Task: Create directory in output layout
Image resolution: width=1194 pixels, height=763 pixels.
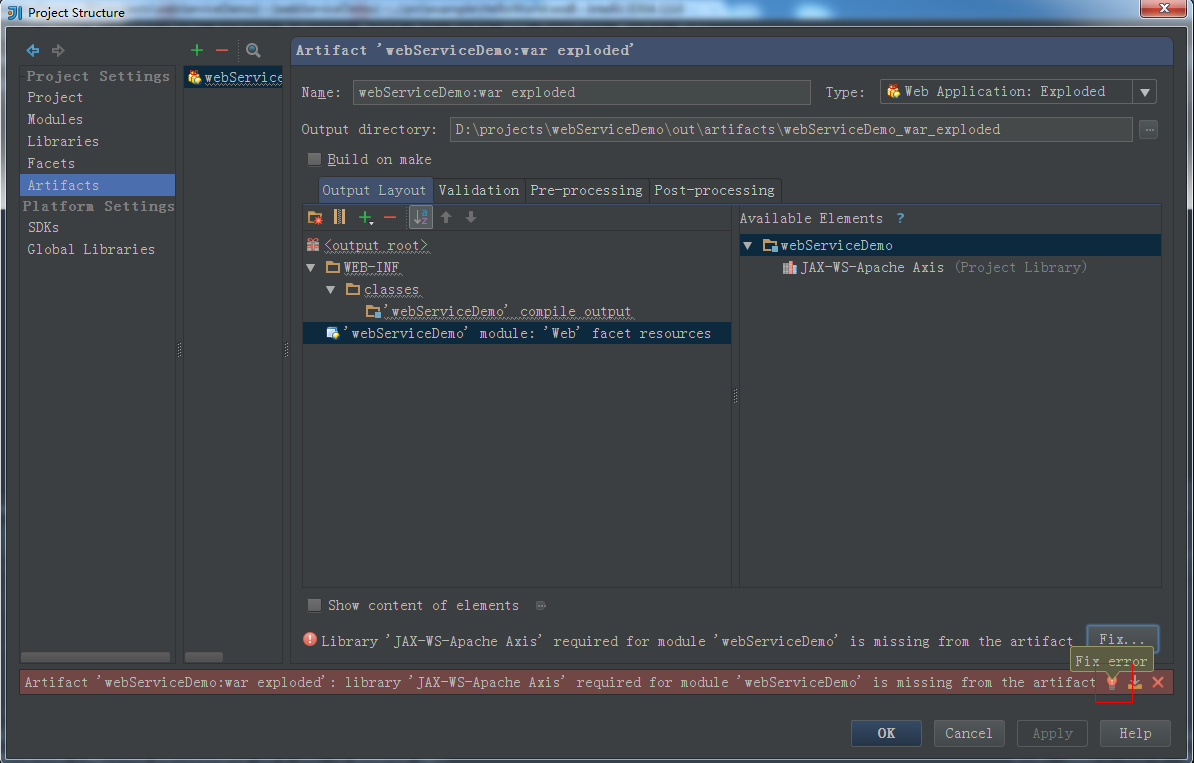Action: [x=314, y=218]
